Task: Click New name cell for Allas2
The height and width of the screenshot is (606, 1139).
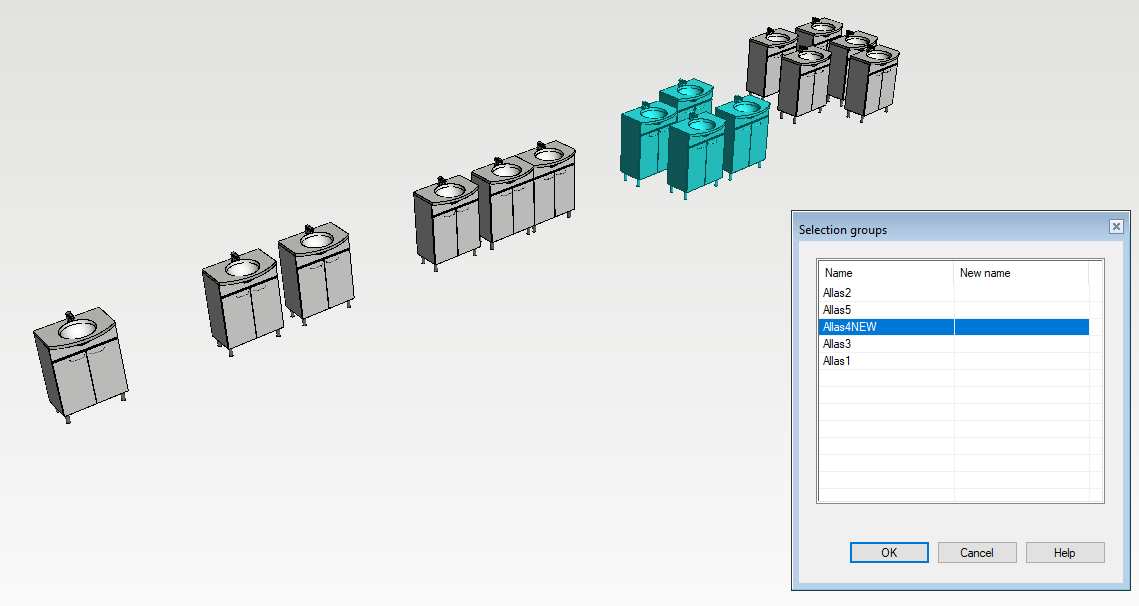Action: click(x=1020, y=293)
